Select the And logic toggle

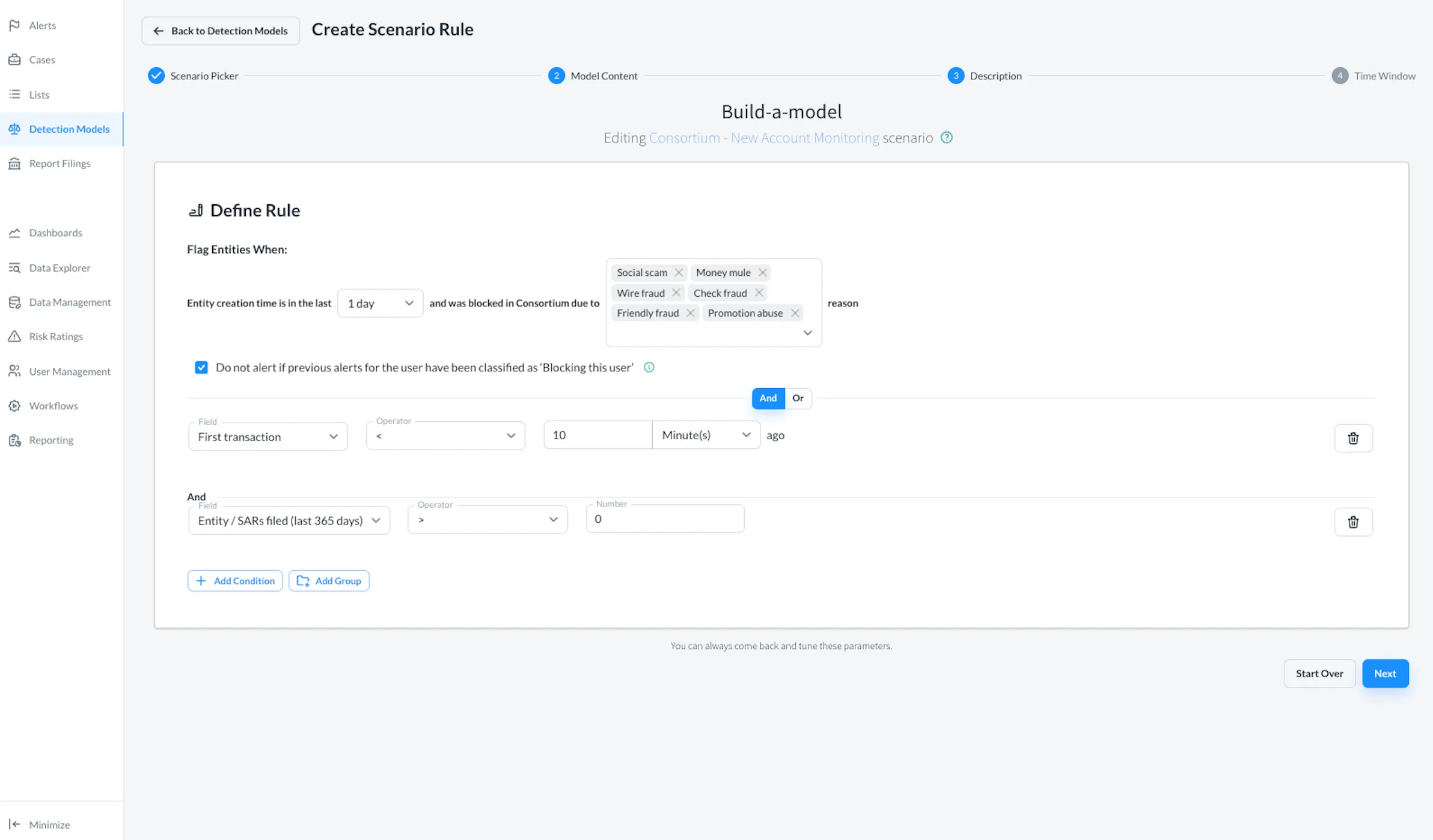[768, 398]
